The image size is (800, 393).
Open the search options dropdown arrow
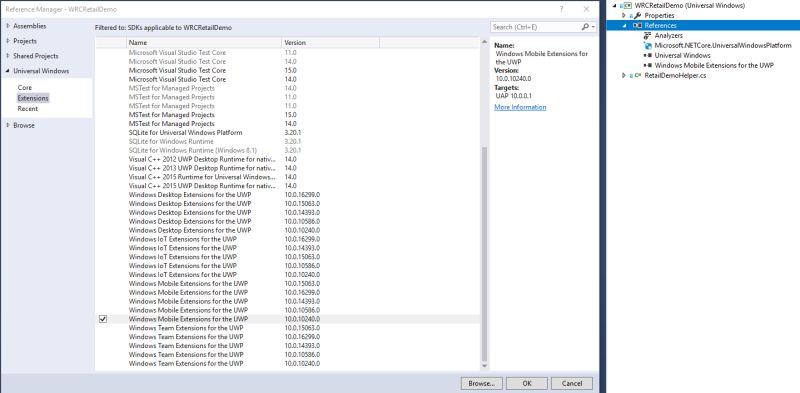593,27
